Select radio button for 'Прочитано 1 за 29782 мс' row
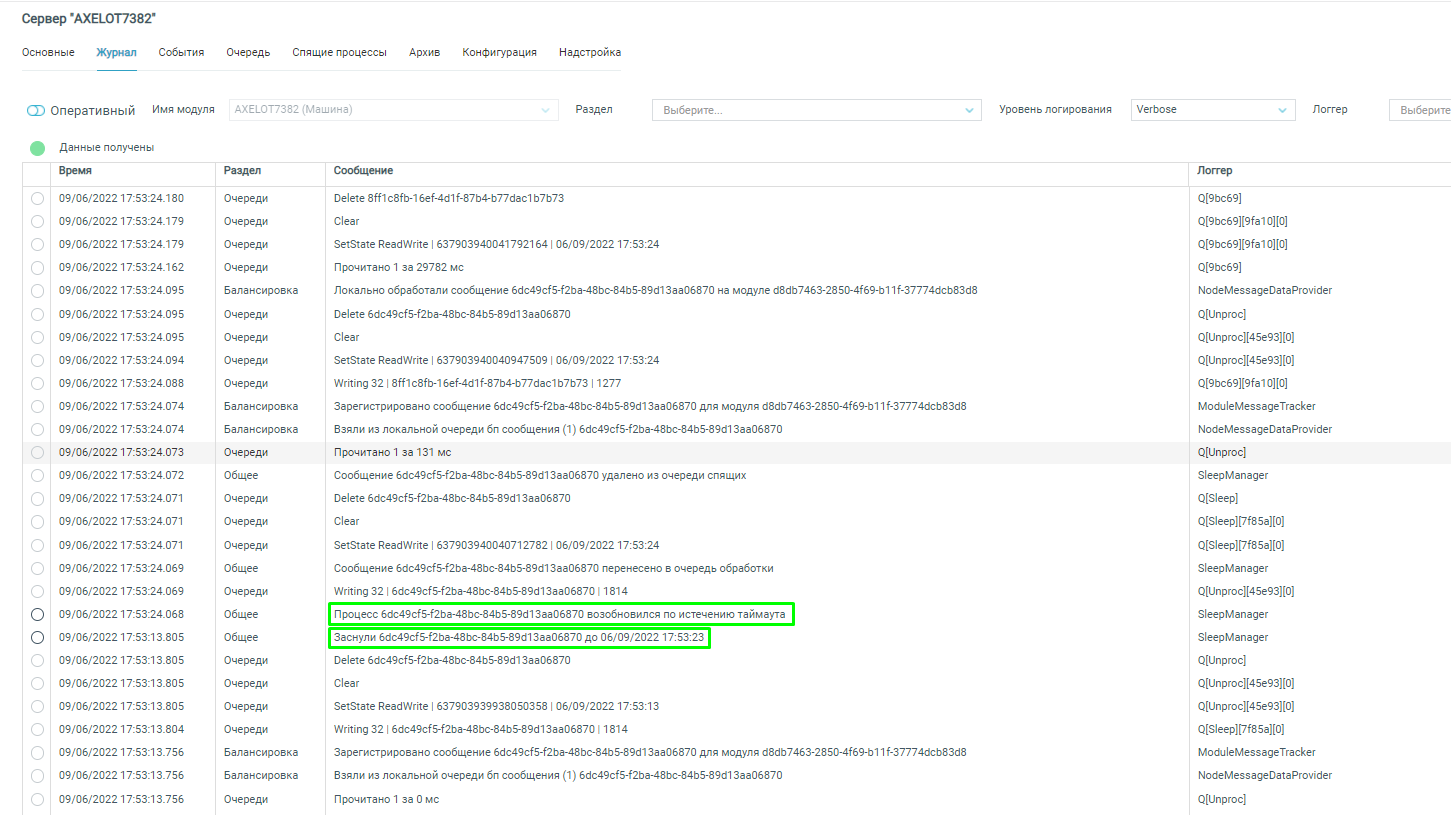Image resolution: width=1451 pixels, height=815 pixels. (x=37, y=267)
